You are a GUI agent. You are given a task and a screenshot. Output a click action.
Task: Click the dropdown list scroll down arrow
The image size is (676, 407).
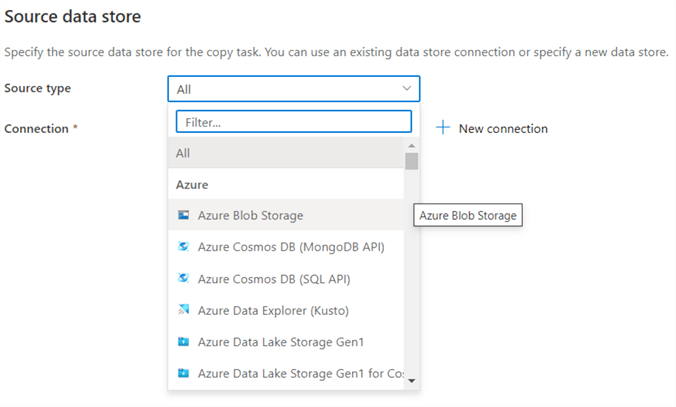click(x=412, y=381)
